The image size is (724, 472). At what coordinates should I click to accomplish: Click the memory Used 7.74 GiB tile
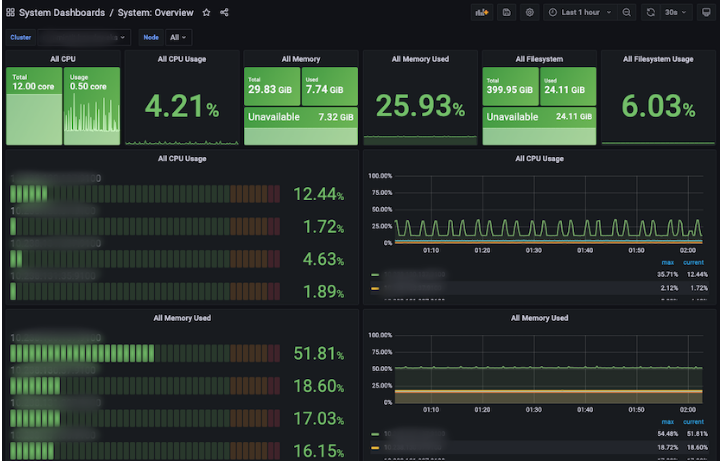pos(330,86)
